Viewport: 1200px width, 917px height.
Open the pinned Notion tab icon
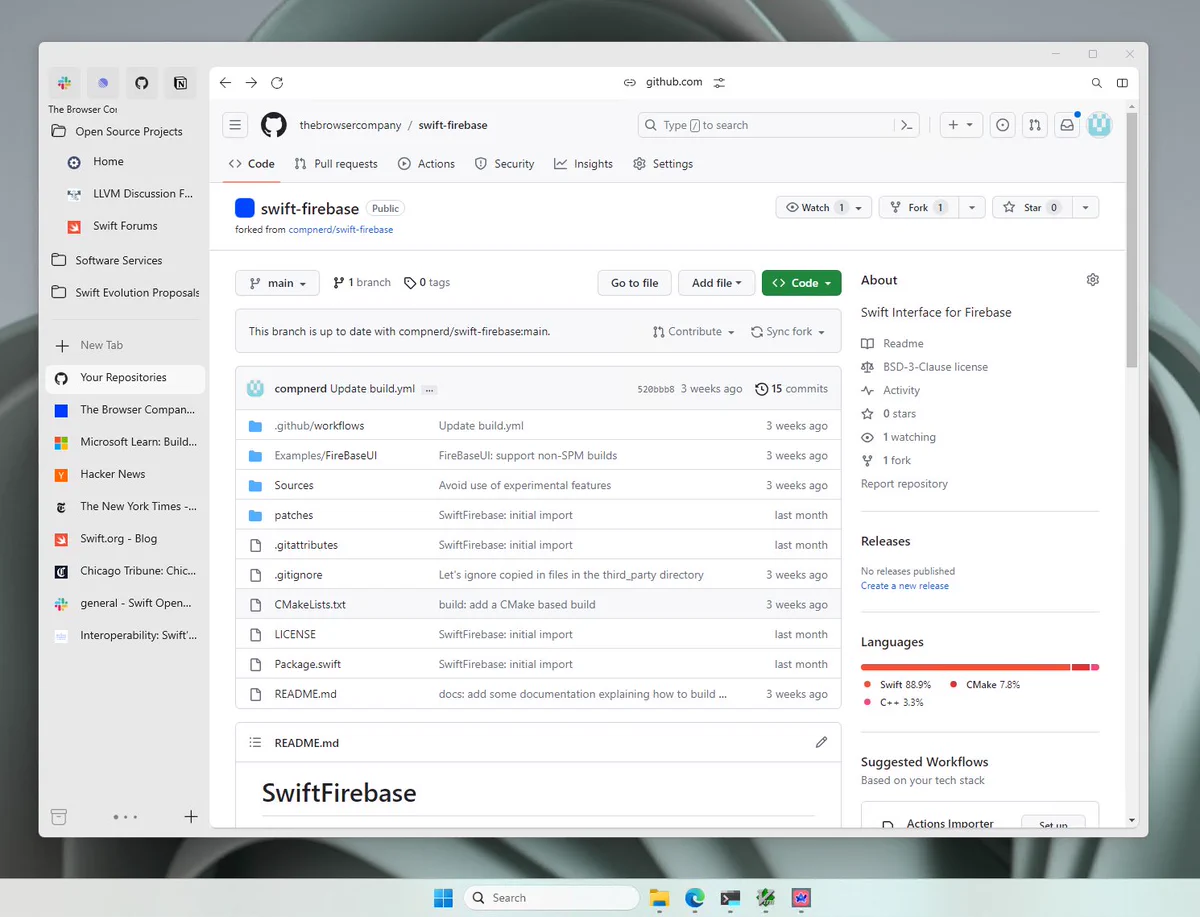181,83
